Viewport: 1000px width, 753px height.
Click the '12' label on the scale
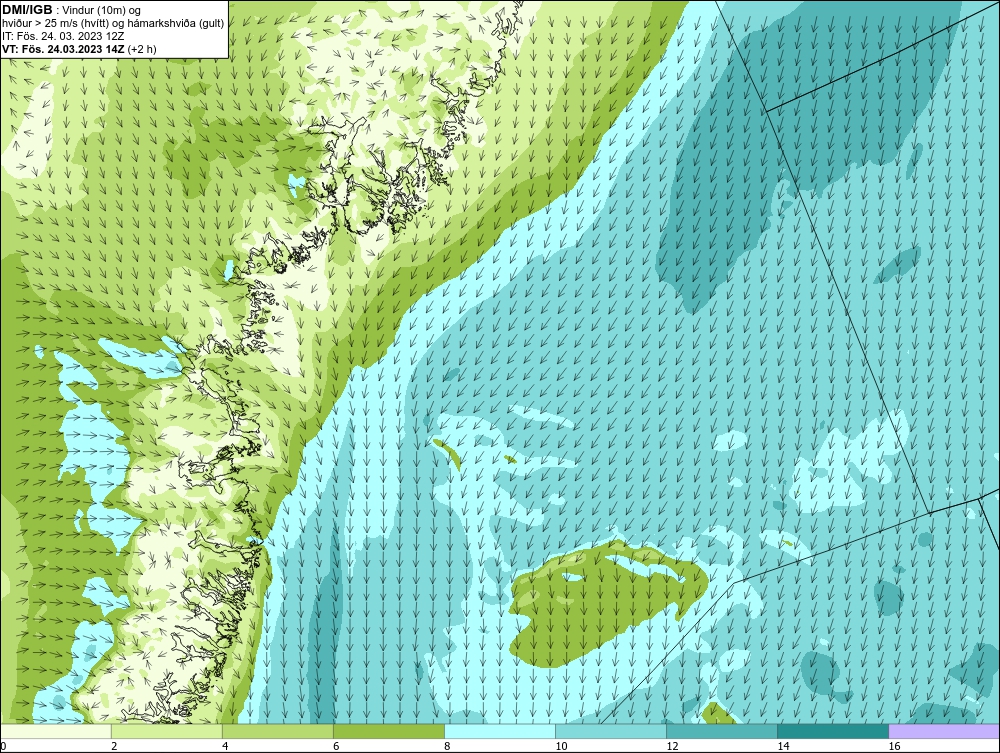[672, 746]
